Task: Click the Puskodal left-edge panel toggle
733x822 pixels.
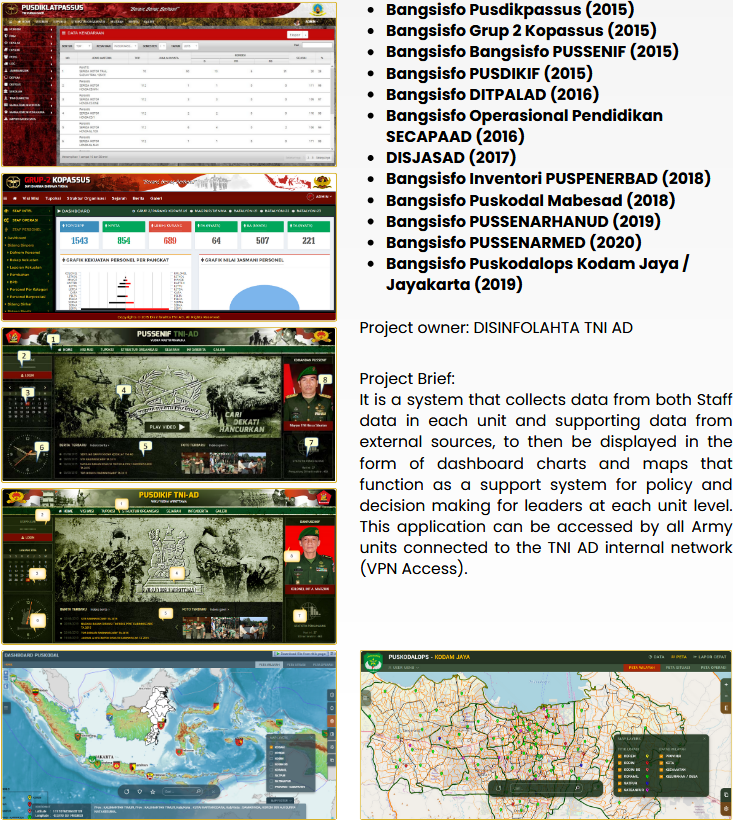Action: pyautogui.click(x=7, y=708)
